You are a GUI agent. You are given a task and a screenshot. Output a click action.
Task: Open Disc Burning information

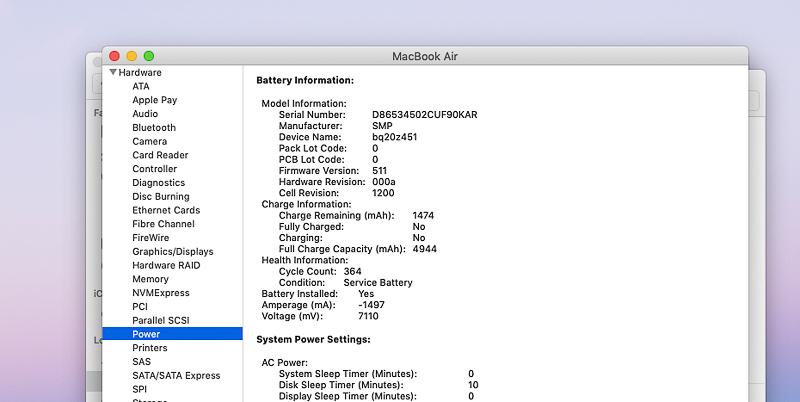click(x=161, y=196)
